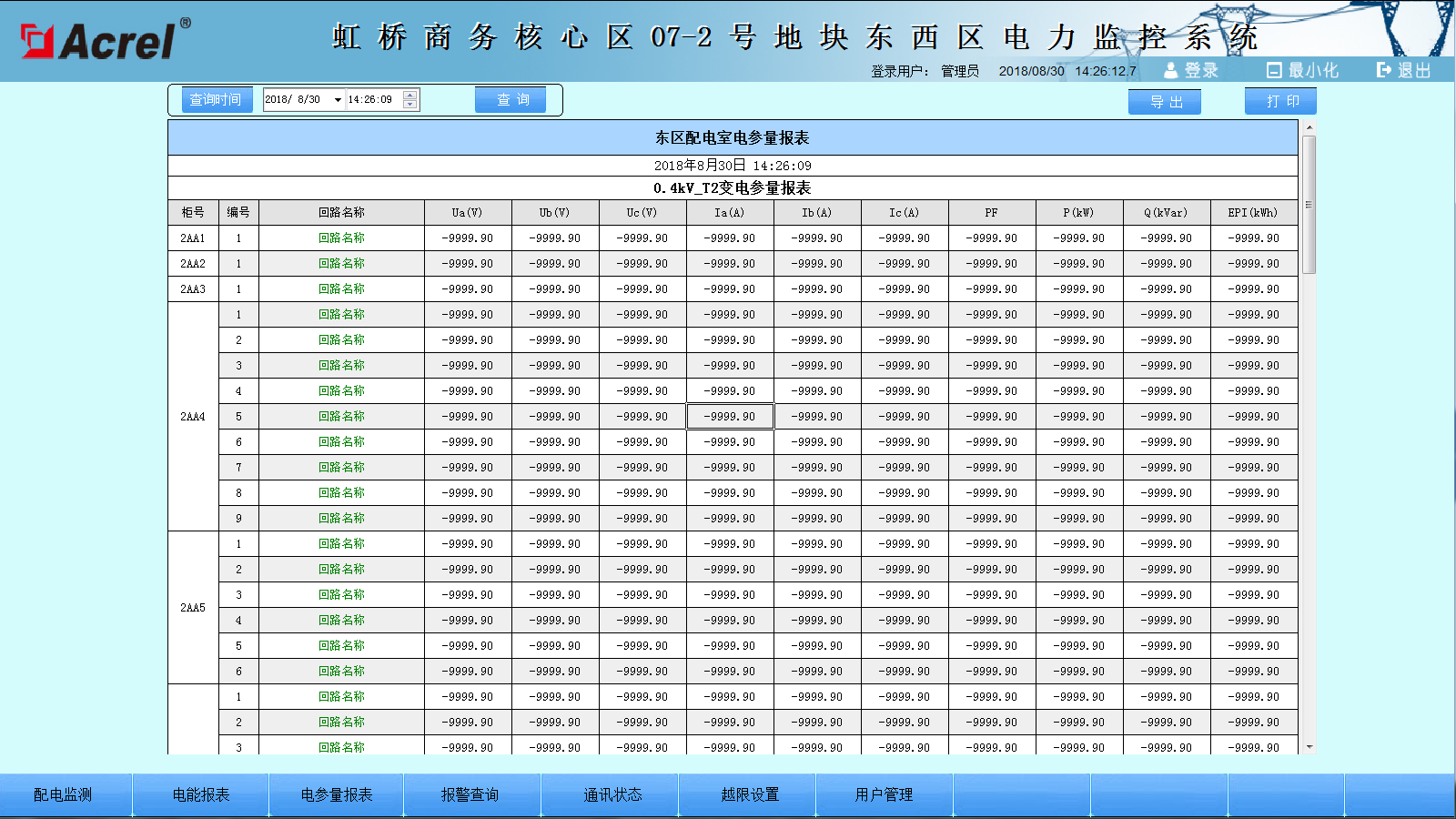The height and width of the screenshot is (819, 1456).
Task: Click the 退出 exit icon
Action: [x=1384, y=70]
